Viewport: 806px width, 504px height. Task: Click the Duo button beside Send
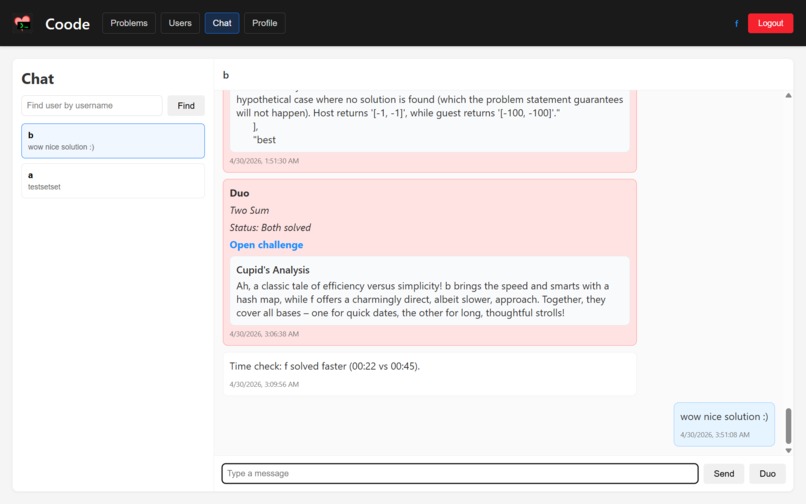(x=767, y=474)
